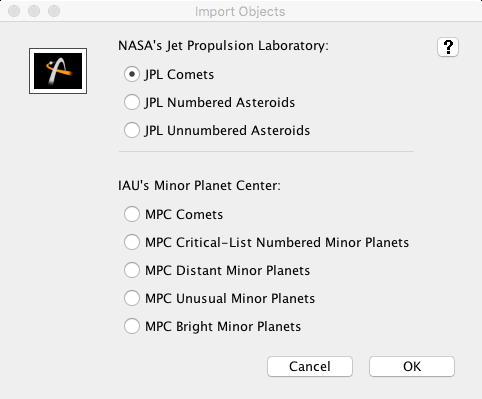Minimize the Import Objects window

coord(34,11)
